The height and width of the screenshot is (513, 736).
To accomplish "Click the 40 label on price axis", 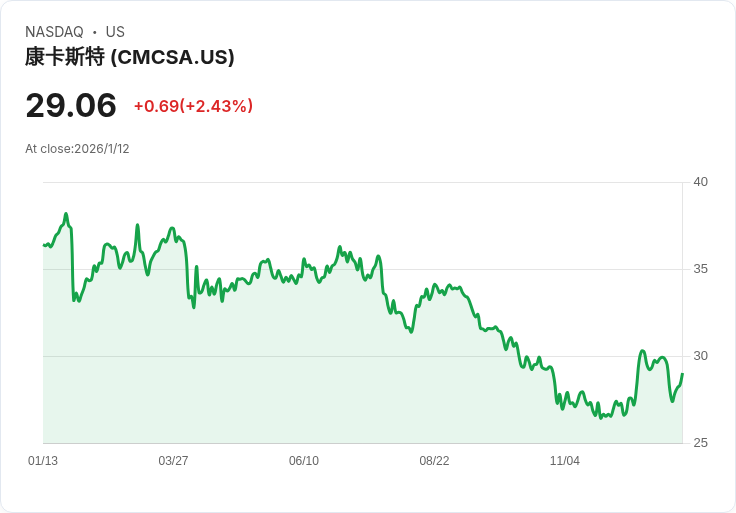I will 700,182.
